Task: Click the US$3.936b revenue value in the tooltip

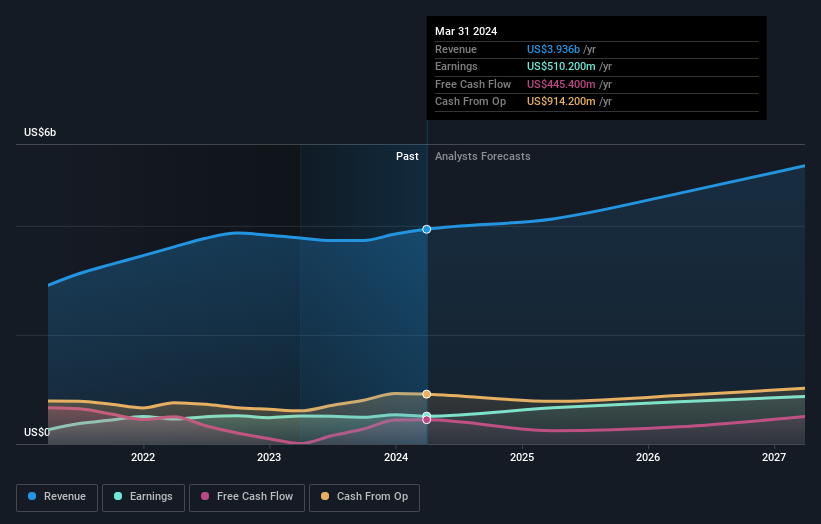Action: (553, 49)
